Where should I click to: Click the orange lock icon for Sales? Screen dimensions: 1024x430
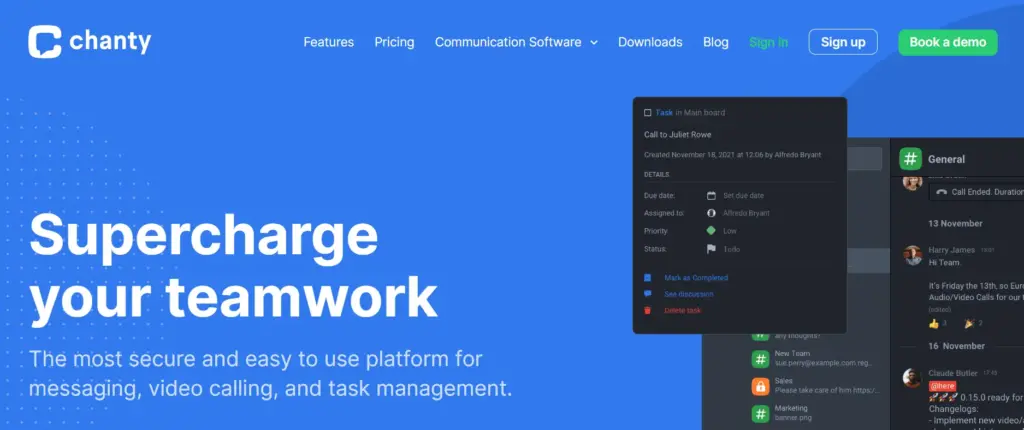760,386
